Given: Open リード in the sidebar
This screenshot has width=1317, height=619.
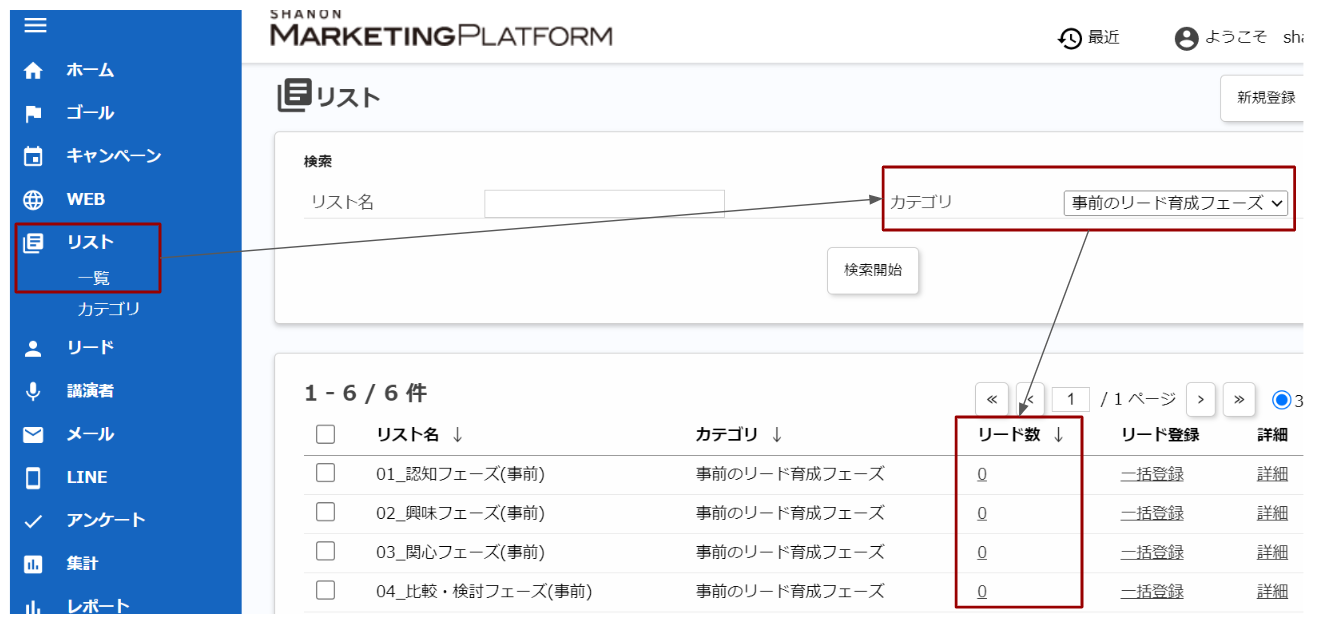Looking at the screenshot, I should coord(90,348).
